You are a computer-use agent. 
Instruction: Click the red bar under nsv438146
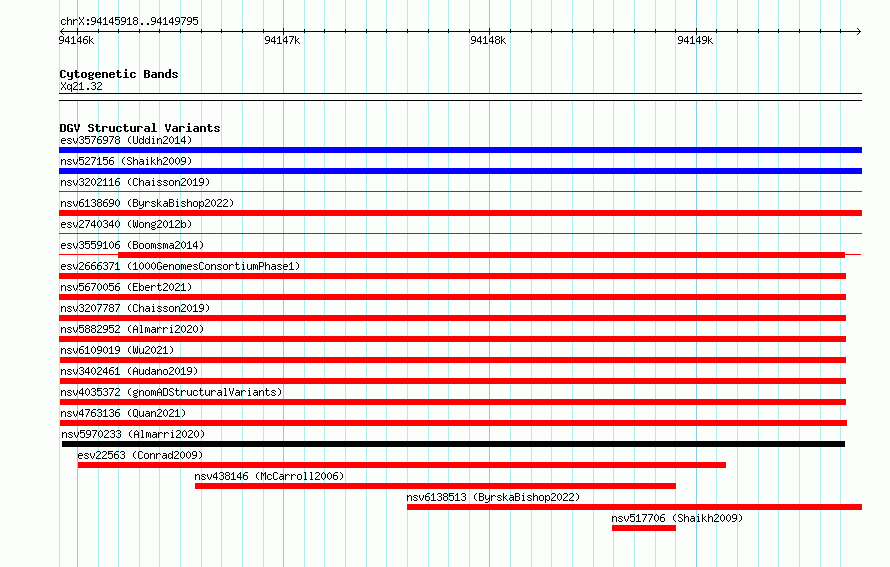pos(435,486)
